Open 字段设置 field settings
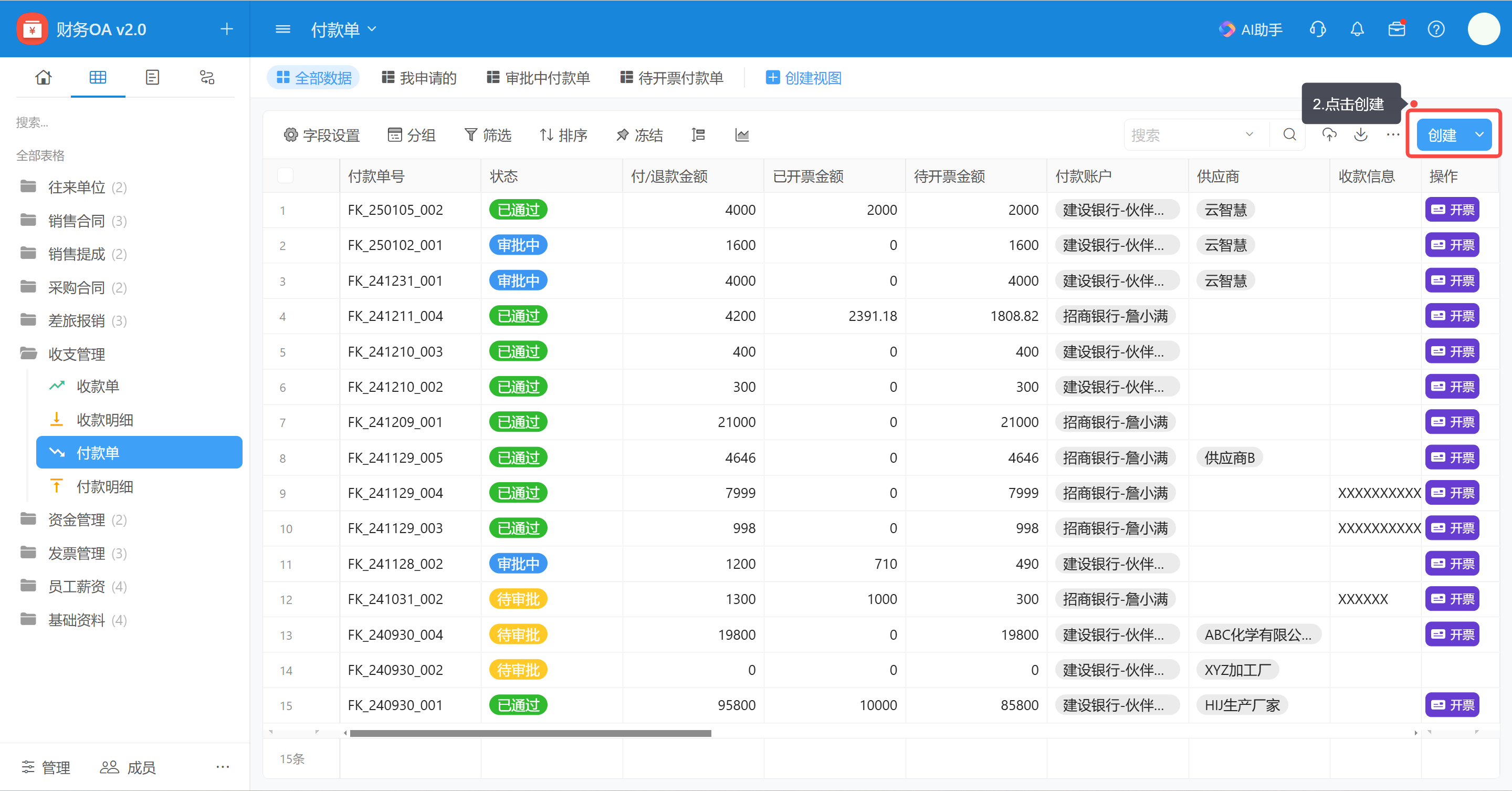This screenshot has height=791, width=1512. (x=322, y=135)
